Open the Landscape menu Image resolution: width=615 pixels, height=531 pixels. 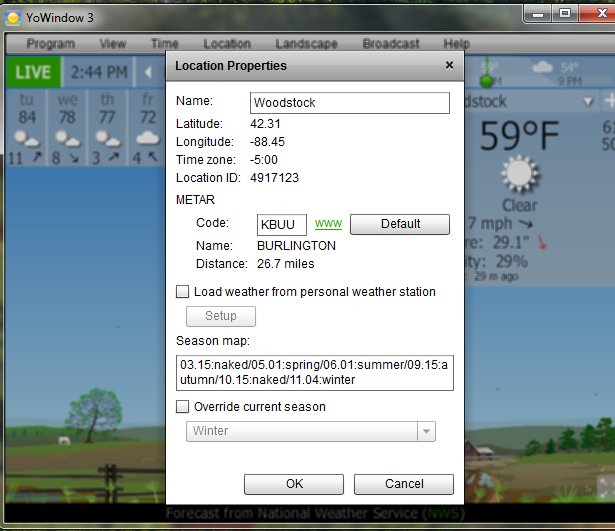(306, 44)
